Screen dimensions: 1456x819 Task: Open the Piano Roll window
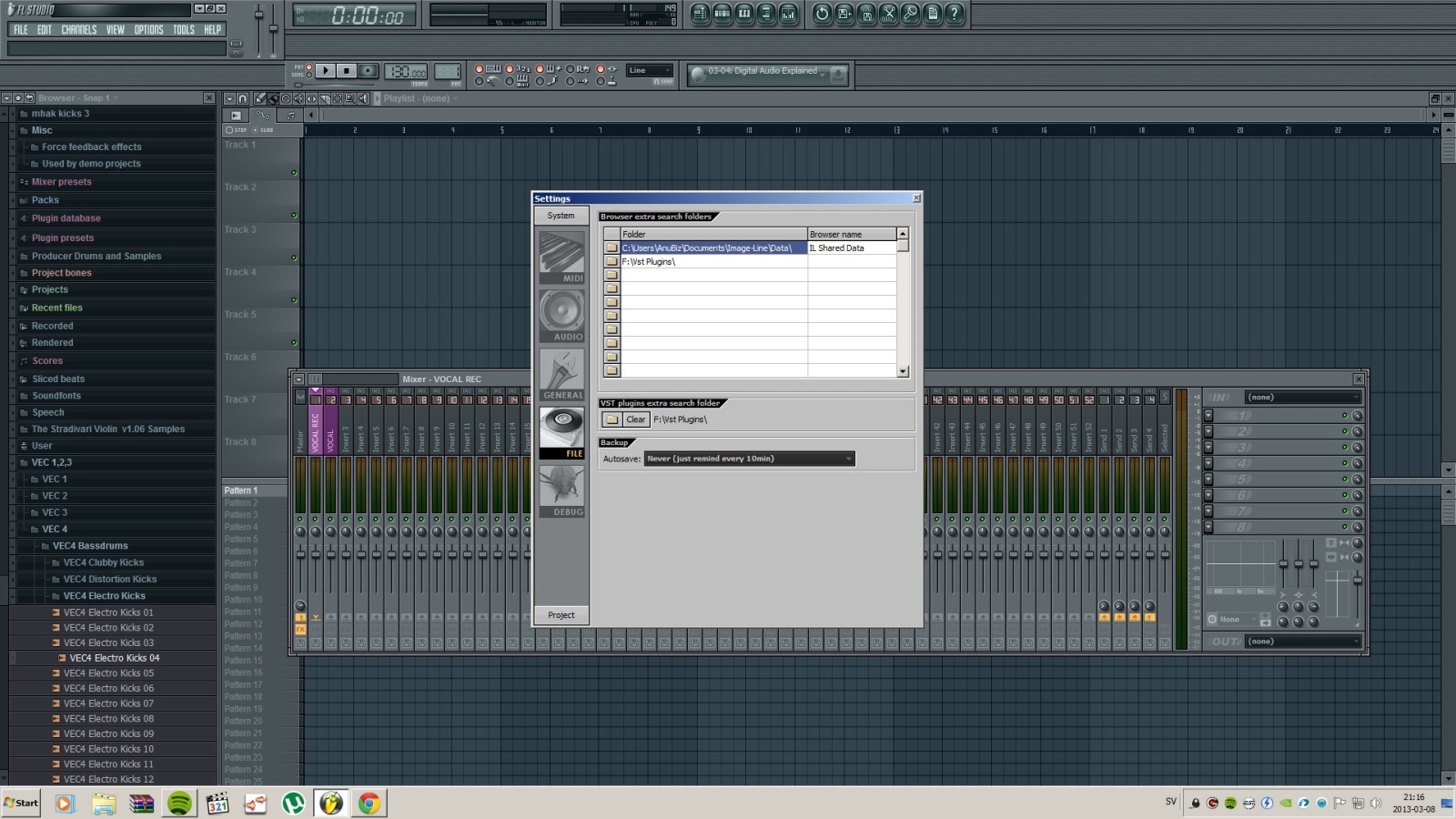[x=744, y=14]
